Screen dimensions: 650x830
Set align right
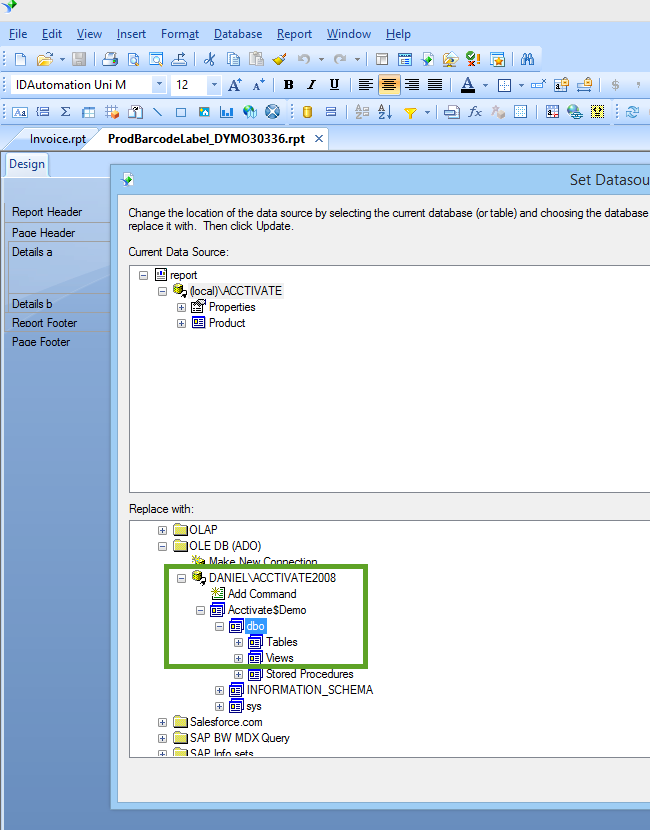click(412, 85)
